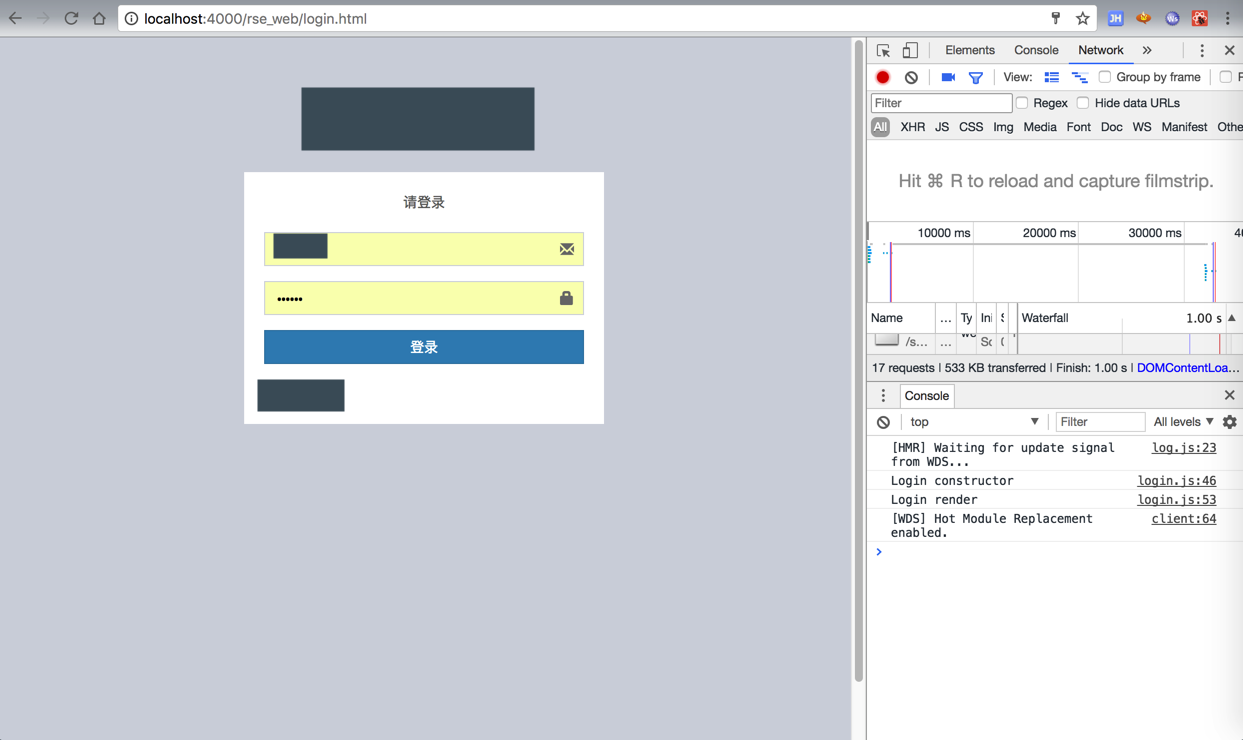Click the saved password key icon
The height and width of the screenshot is (740, 1243).
click(x=1055, y=18)
